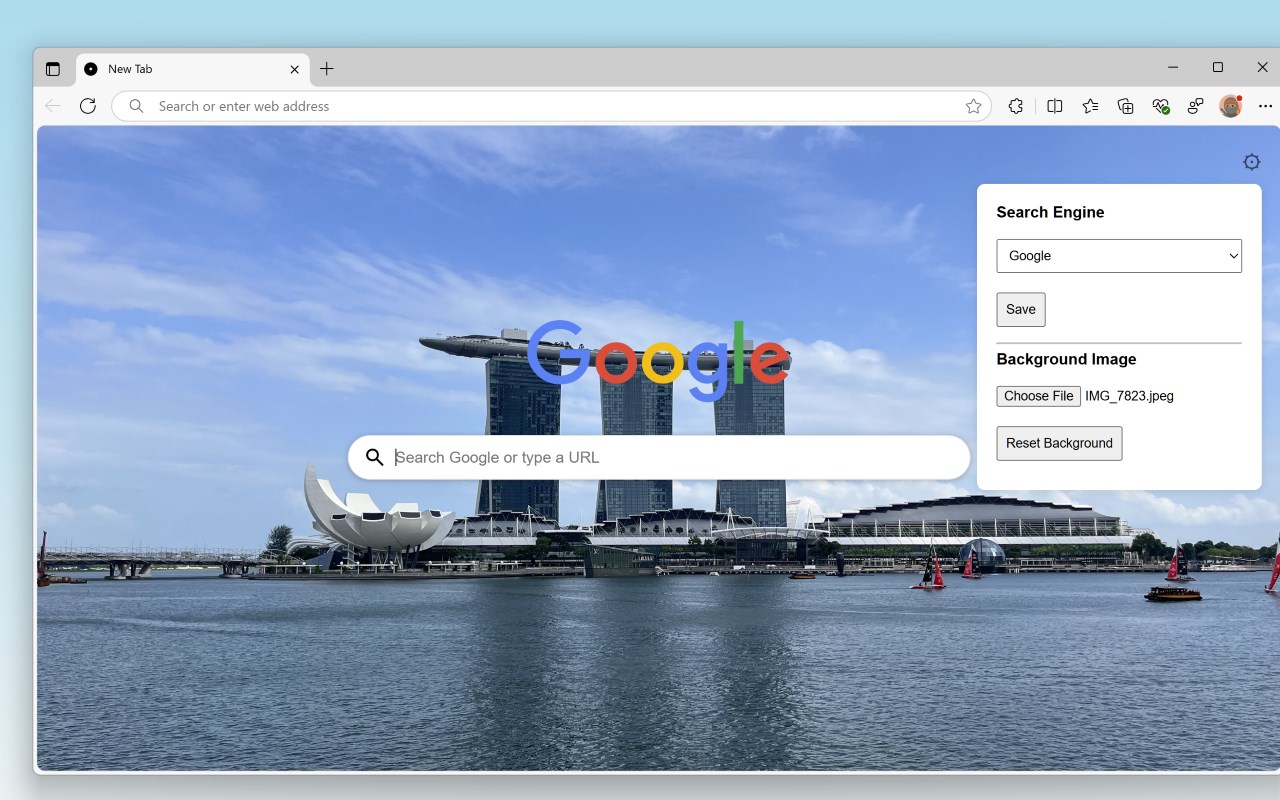
Task: Open the share/workspaces icon beside profile
Action: click(1195, 106)
